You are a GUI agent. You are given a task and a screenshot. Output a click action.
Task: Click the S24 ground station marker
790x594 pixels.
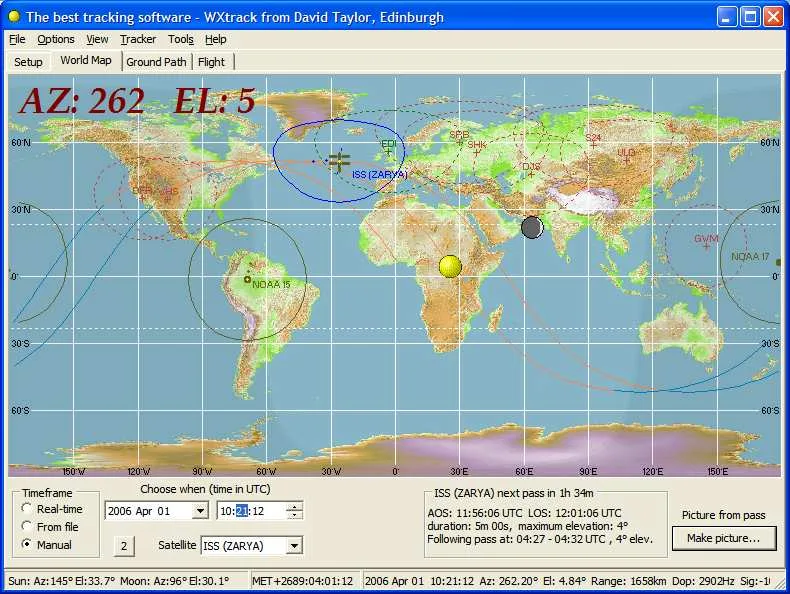(594, 145)
